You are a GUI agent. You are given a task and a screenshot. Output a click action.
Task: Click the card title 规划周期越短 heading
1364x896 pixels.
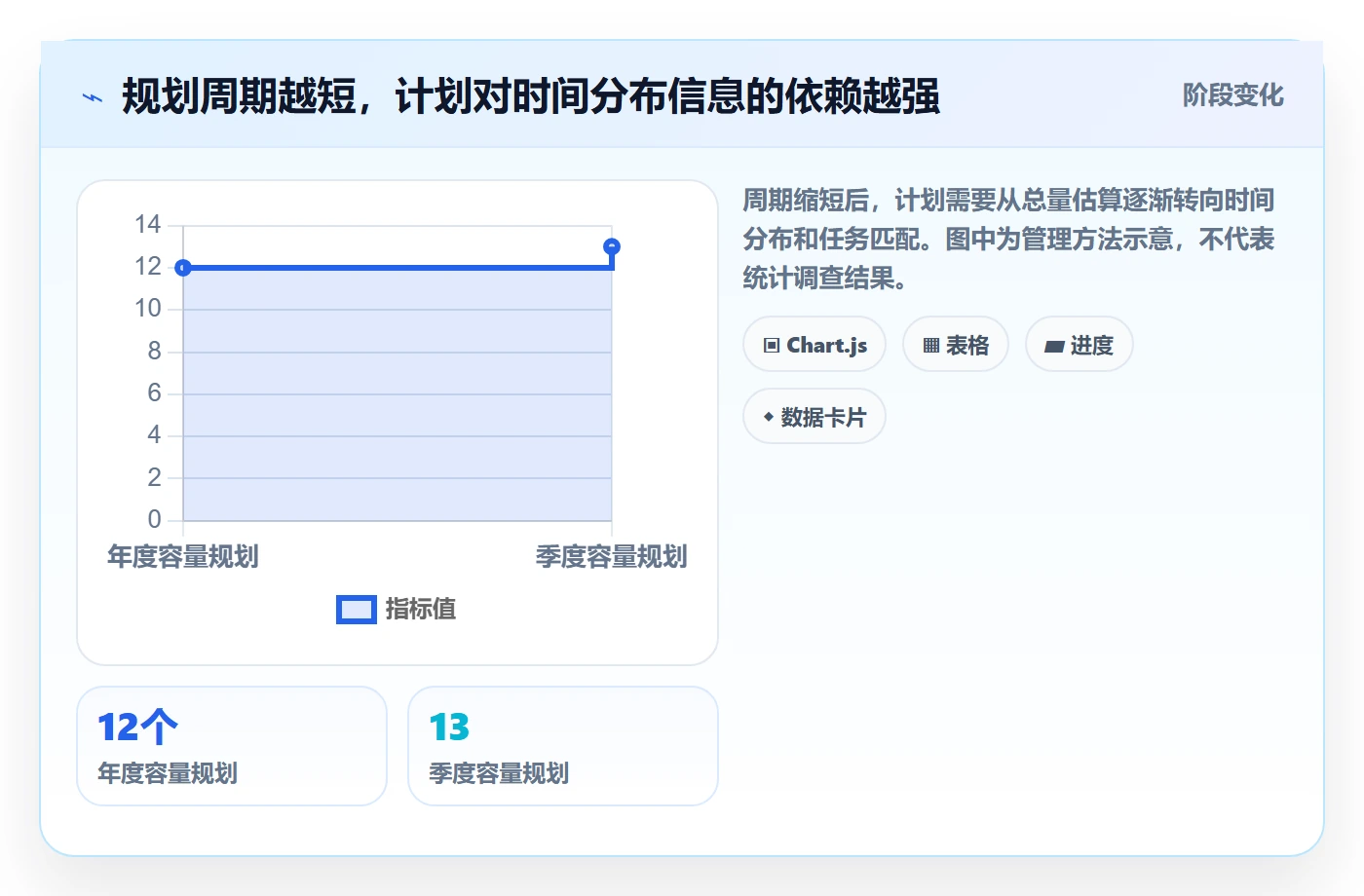(531, 96)
